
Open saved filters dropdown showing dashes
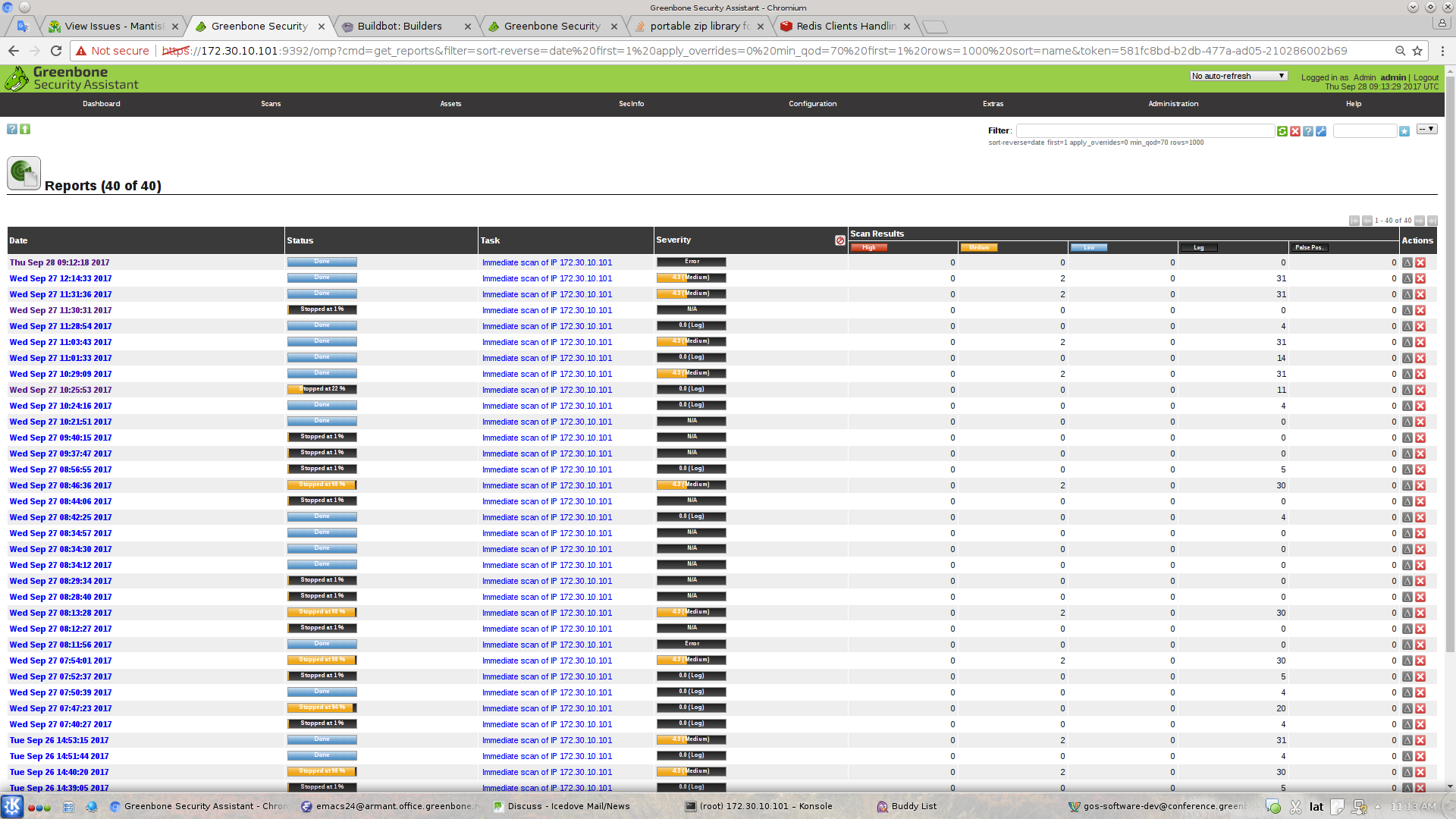point(1426,130)
